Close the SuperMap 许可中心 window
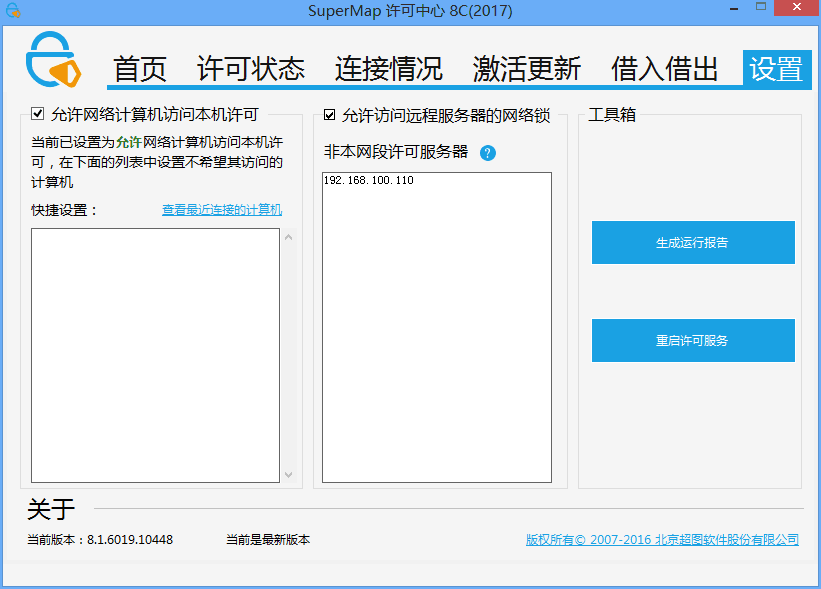 coord(797,7)
